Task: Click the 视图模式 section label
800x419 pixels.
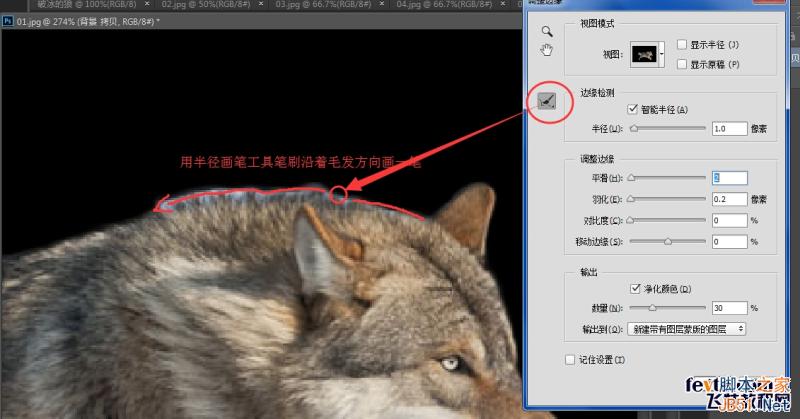Action: click(x=597, y=23)
